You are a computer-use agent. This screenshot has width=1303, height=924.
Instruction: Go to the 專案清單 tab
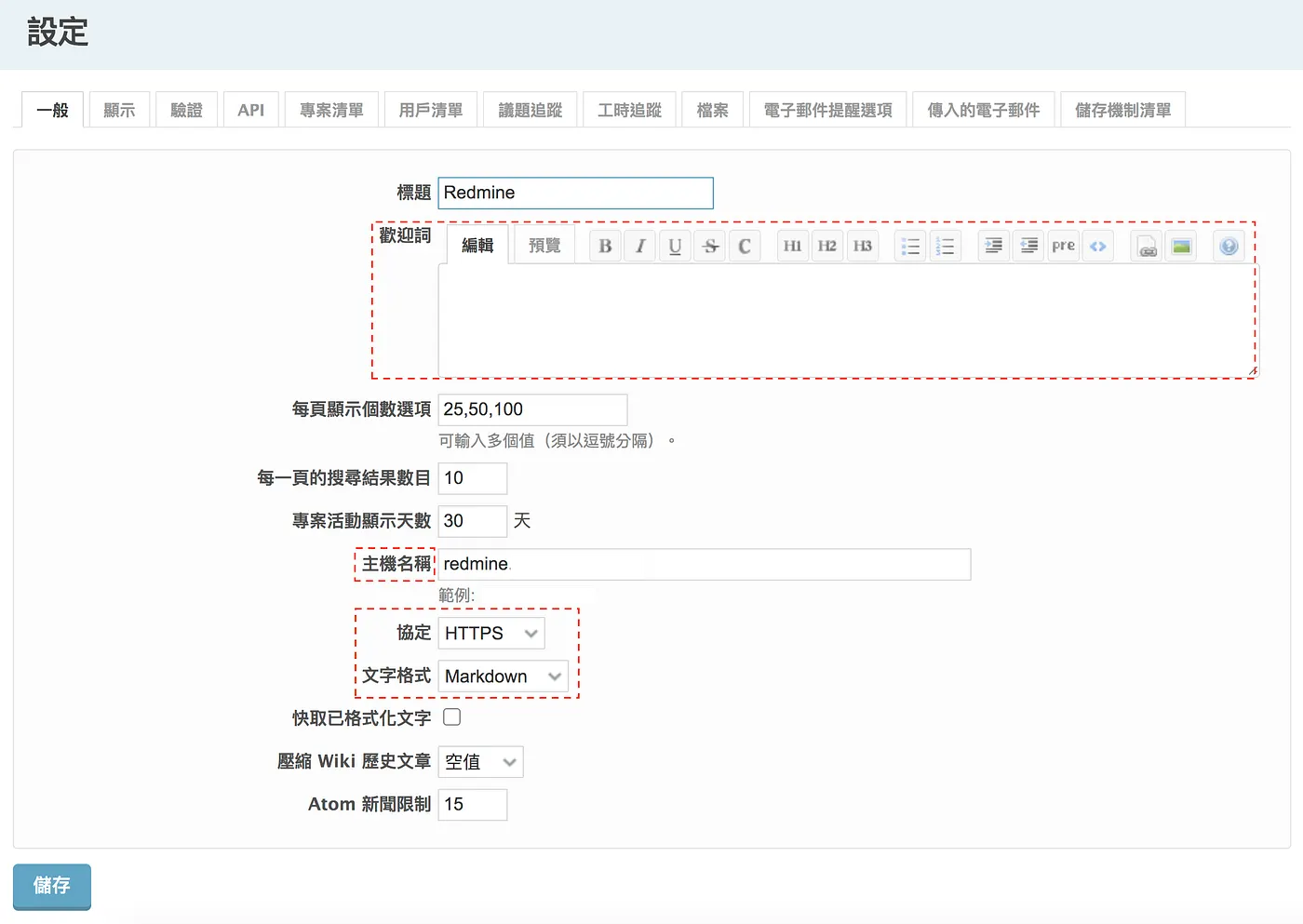pyautogui.click(x=331, y=110)
